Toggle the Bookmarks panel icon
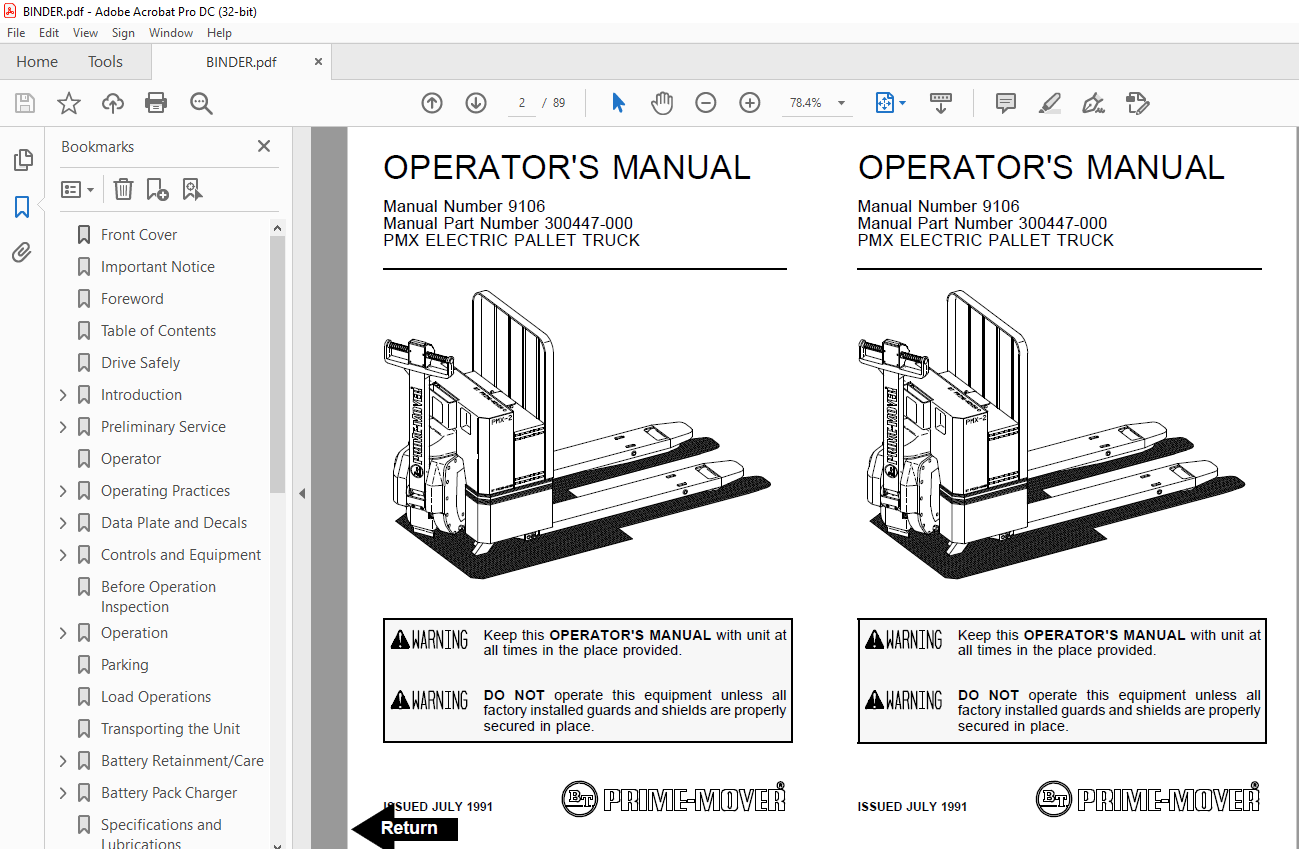Image resolution: width=1299 pixels, height=849 pixels. (x=22, y=207)
